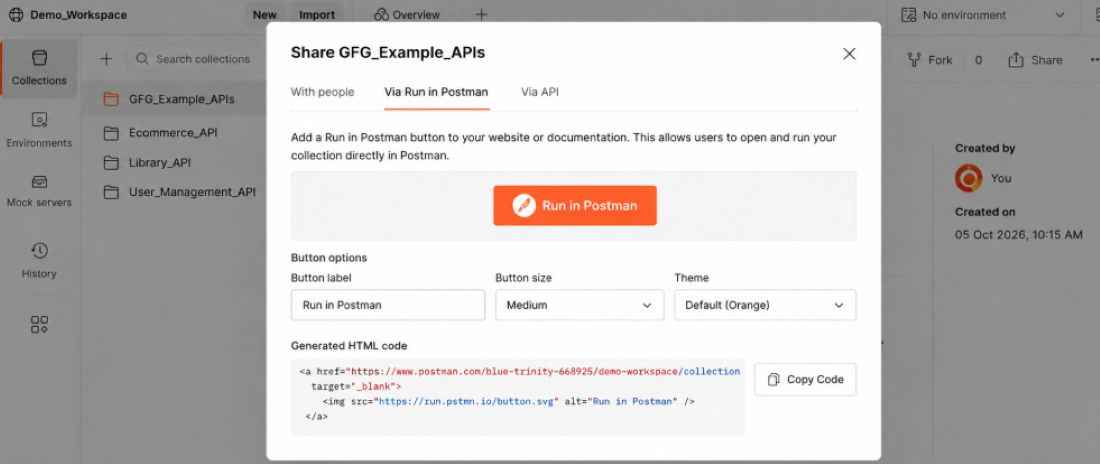Open the History sidebar section

click(x=39, y=260)
